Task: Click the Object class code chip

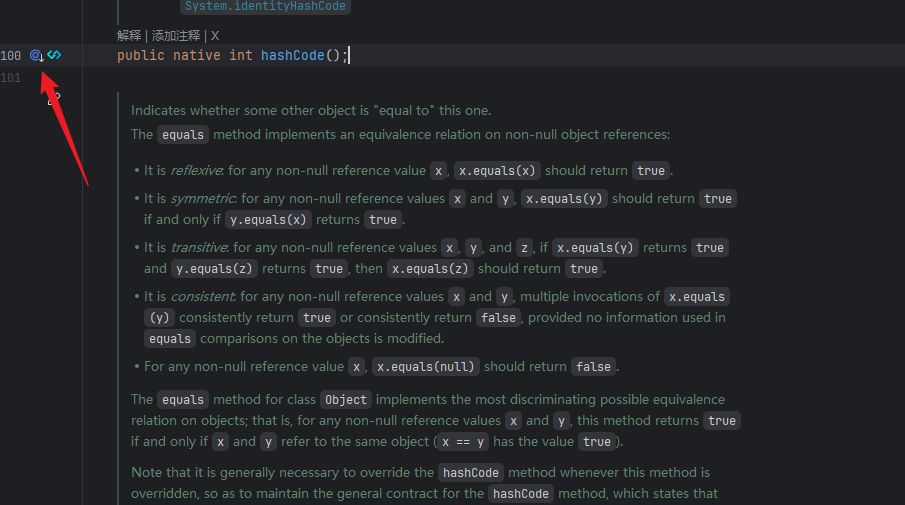Action: click(346, 400)
